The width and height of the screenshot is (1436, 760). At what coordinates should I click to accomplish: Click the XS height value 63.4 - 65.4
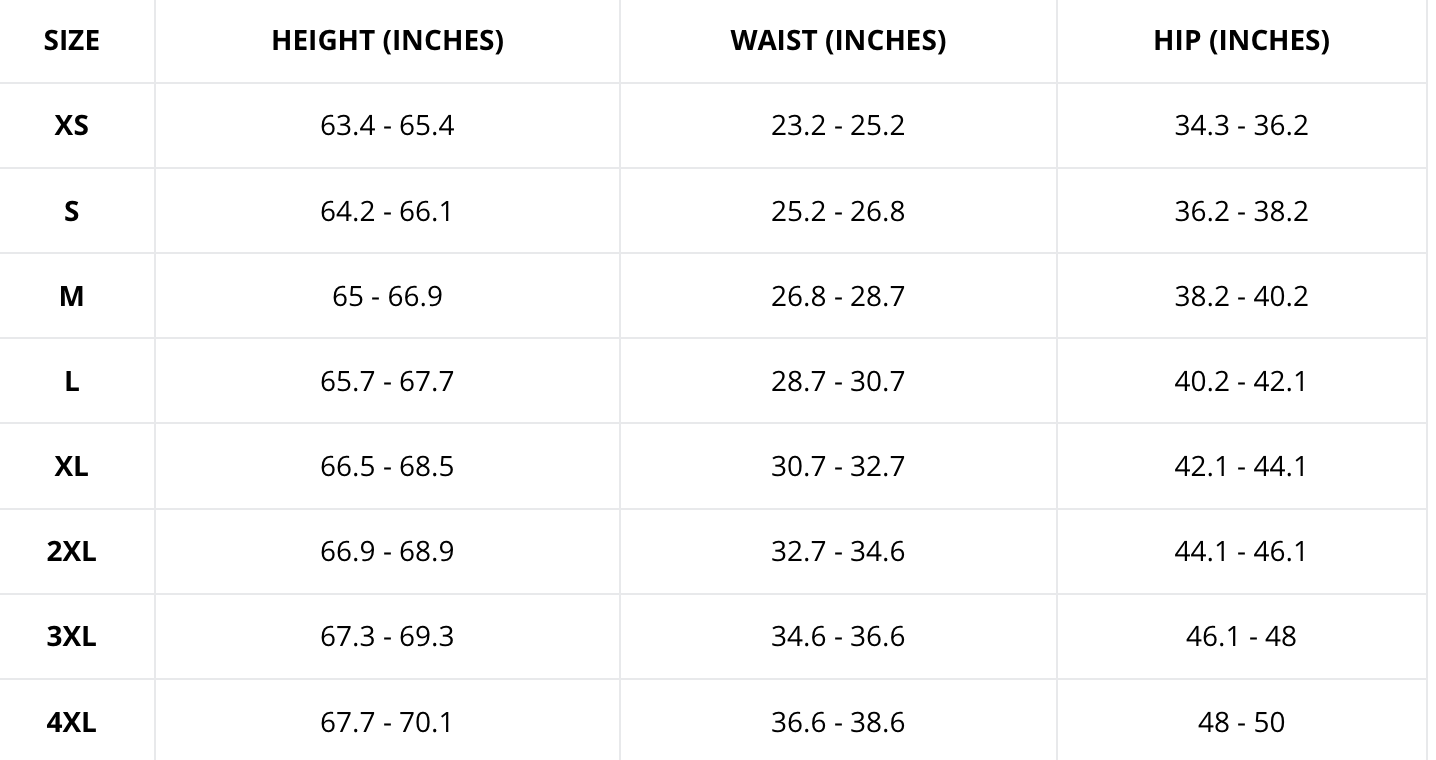click(387, 126)
